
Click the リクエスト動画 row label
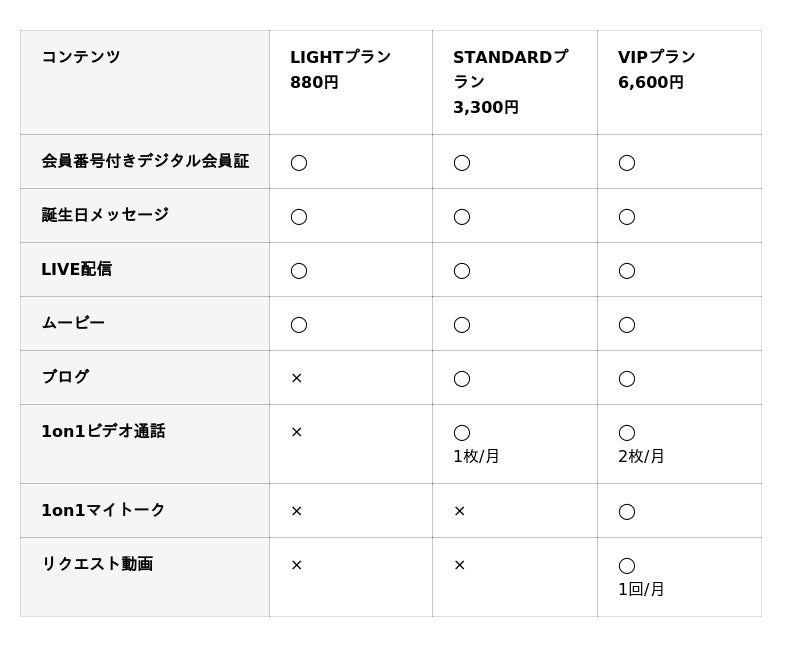pyautogui.click(x=97, y=564)
